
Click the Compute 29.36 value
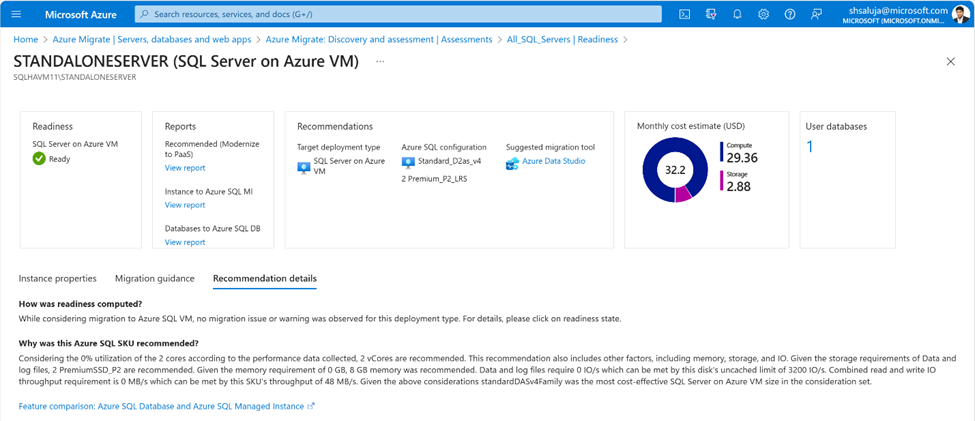click(x=742, y=157)
